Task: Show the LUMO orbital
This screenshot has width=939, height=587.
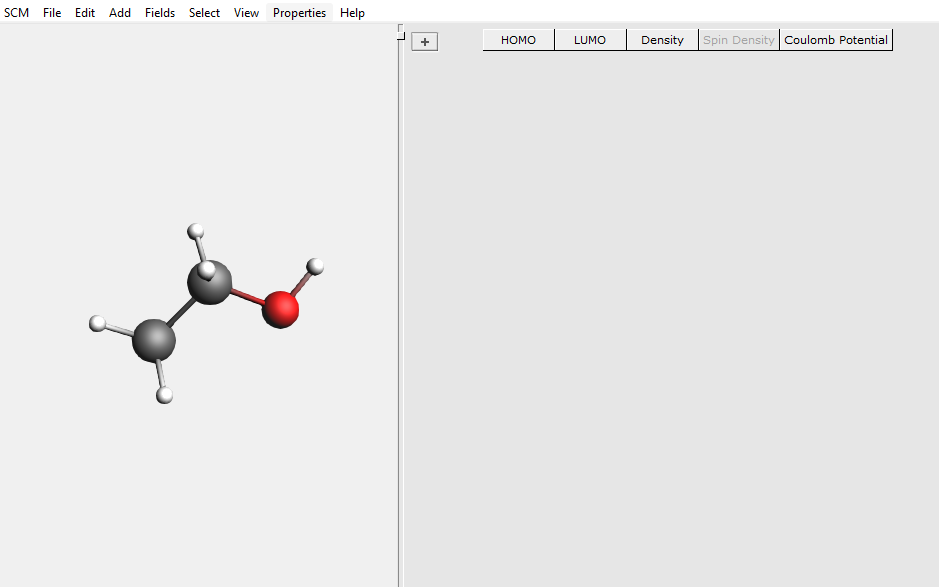Action: coord(590,40)
